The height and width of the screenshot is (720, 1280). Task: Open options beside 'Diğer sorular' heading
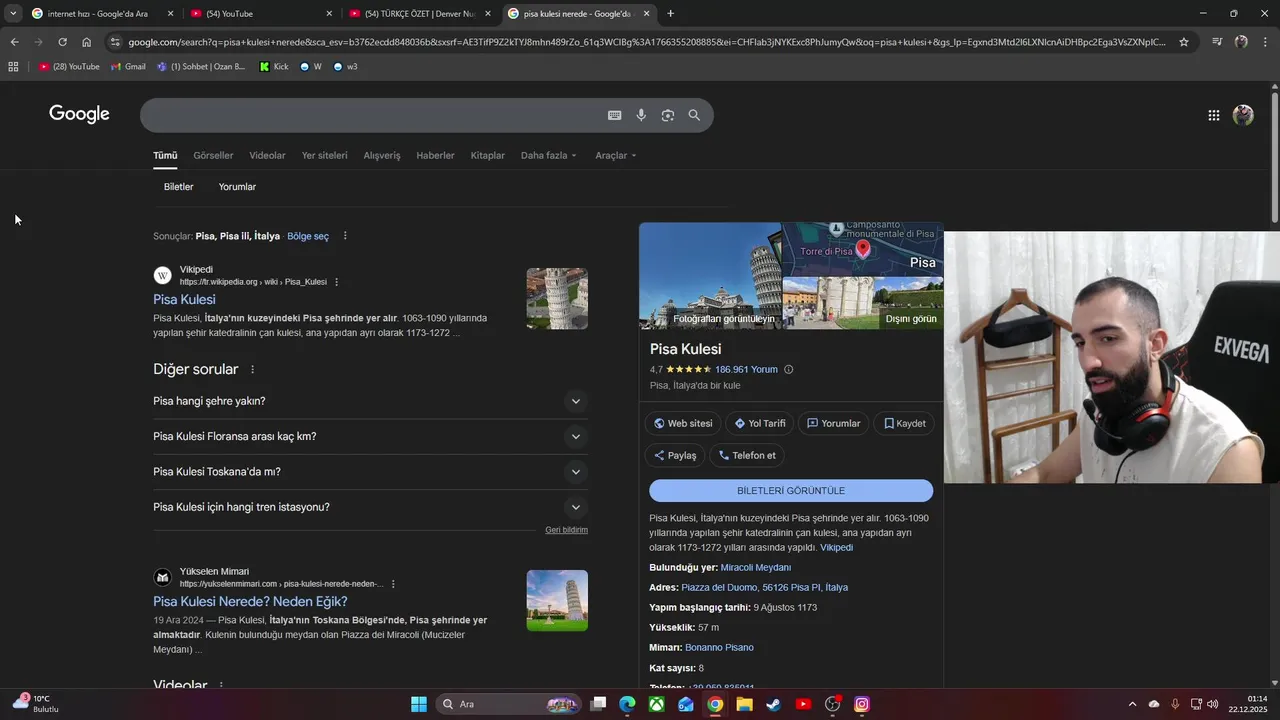(x=252, y=370)
